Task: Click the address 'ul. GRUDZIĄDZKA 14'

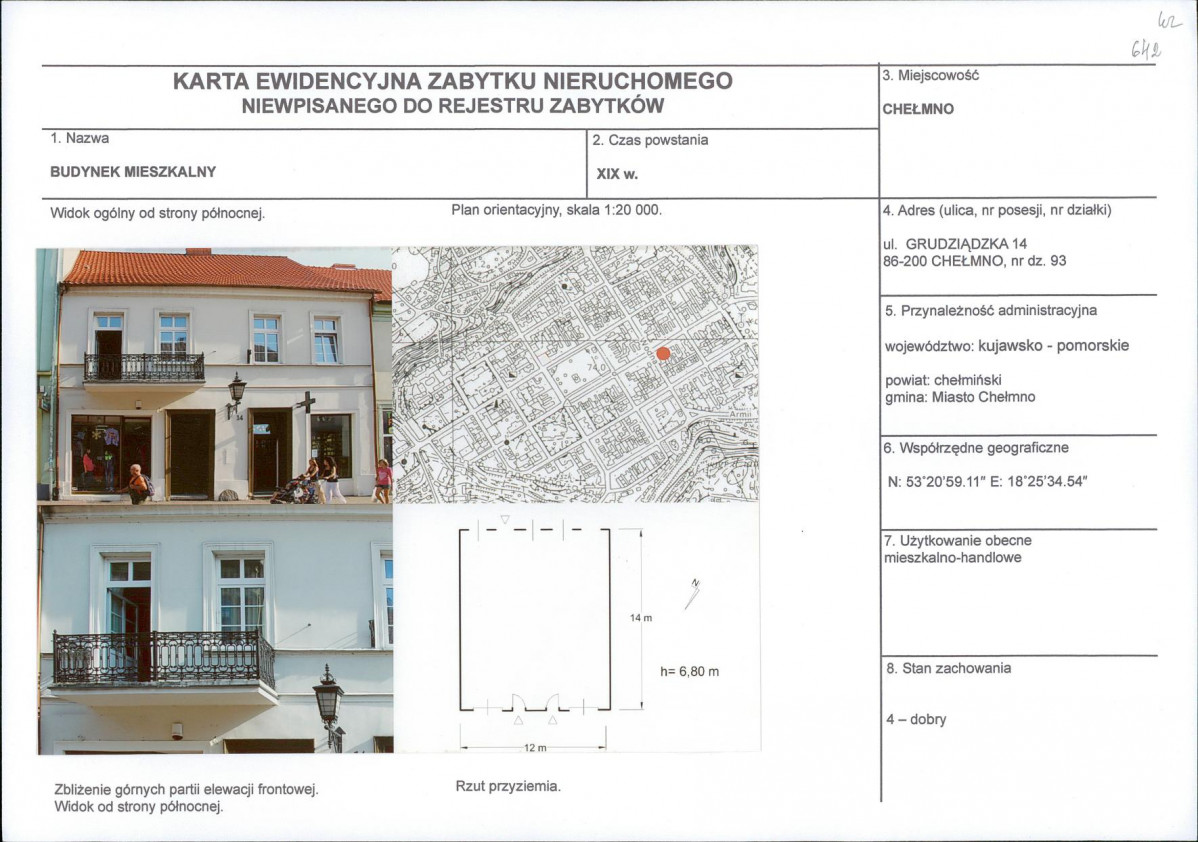Action: pyautogui.click(x=955, y=245)
